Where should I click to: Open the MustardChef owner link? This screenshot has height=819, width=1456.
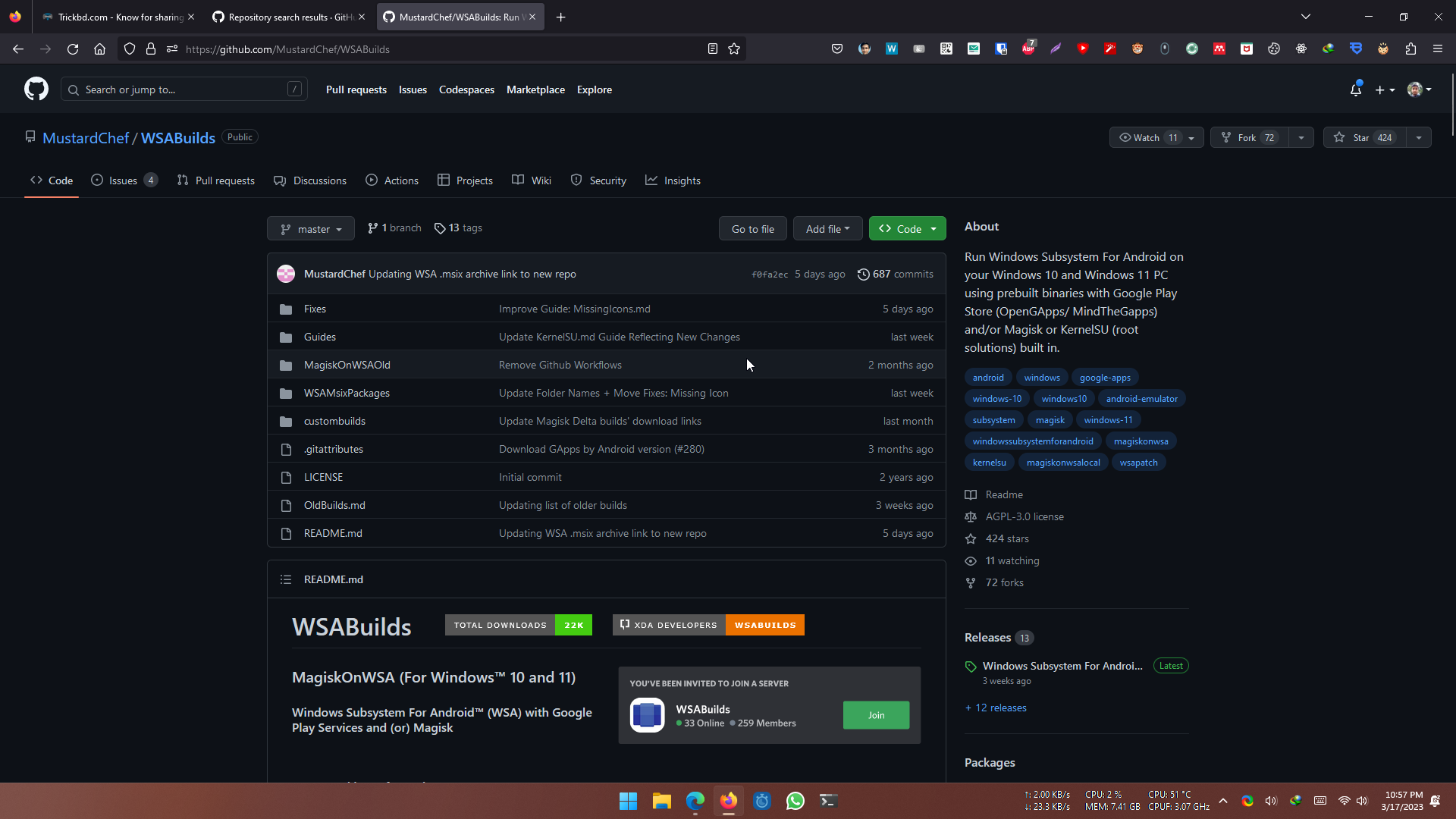(86, 138)
